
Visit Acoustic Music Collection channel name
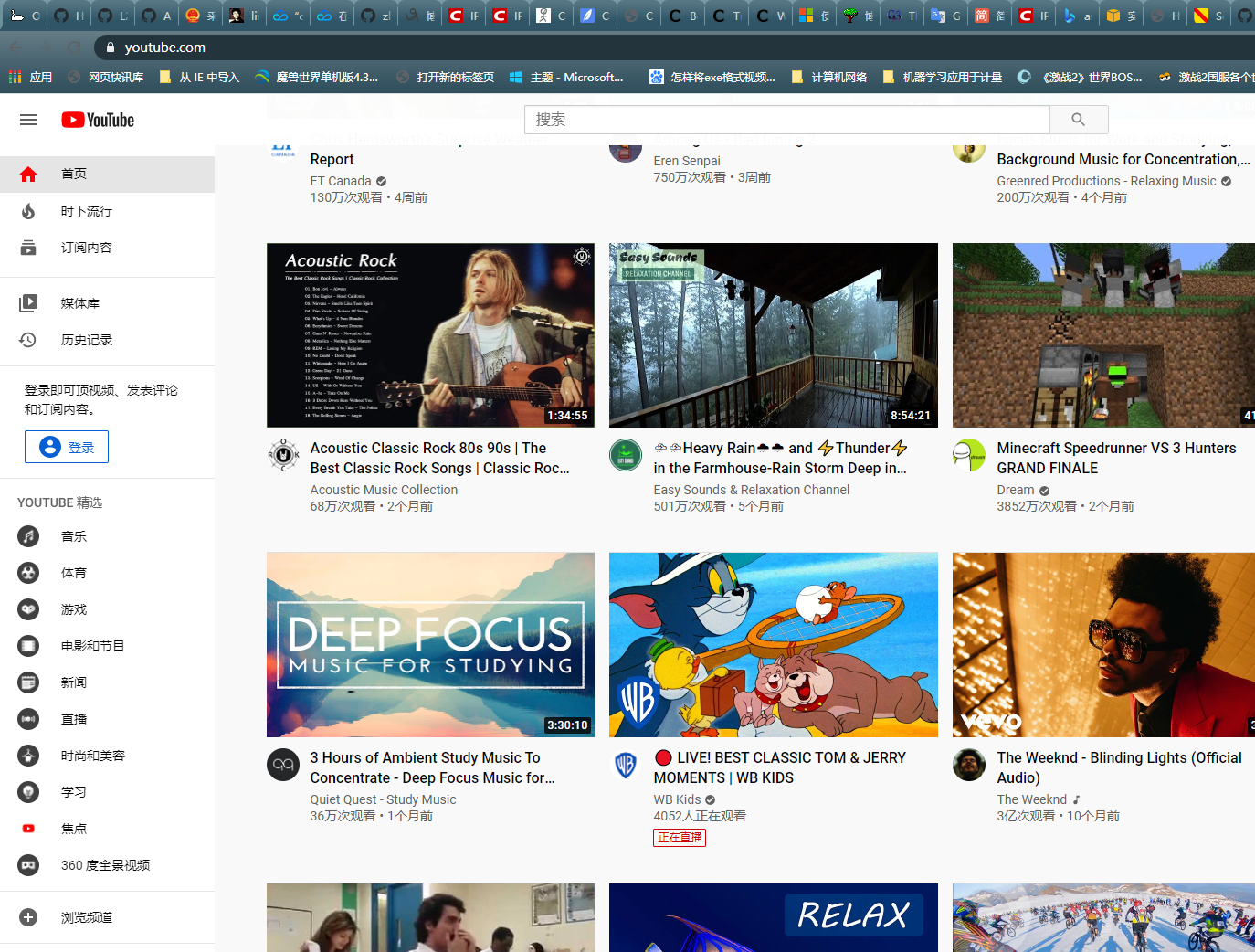point(384,490)
